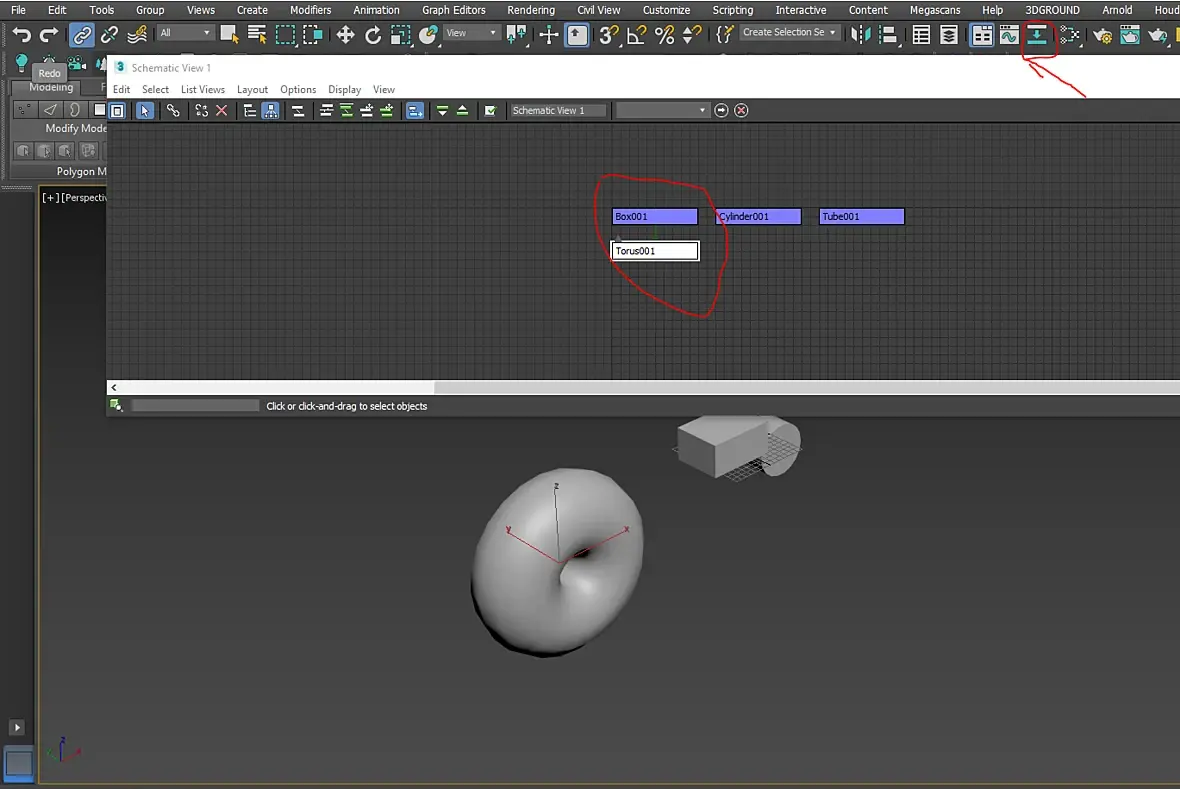Select the Cylinder001 node
The height and width of the screenshot is (789, 1180).
coord(758,217)
